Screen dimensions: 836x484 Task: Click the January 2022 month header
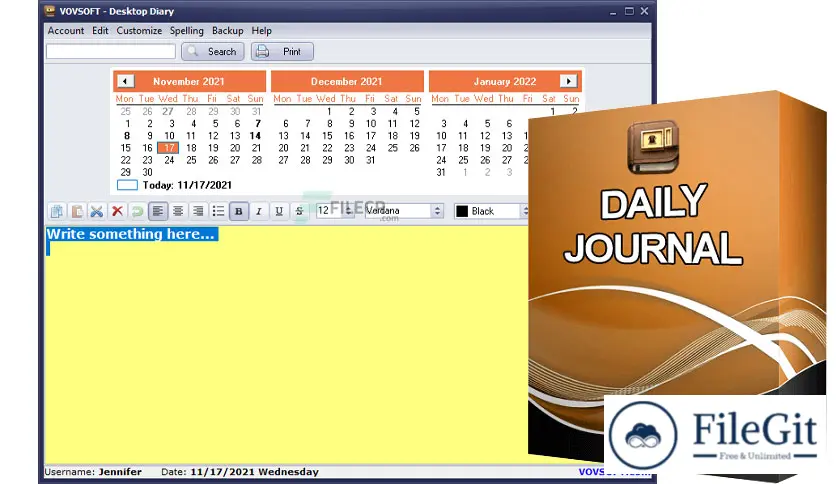coord(505,82)
